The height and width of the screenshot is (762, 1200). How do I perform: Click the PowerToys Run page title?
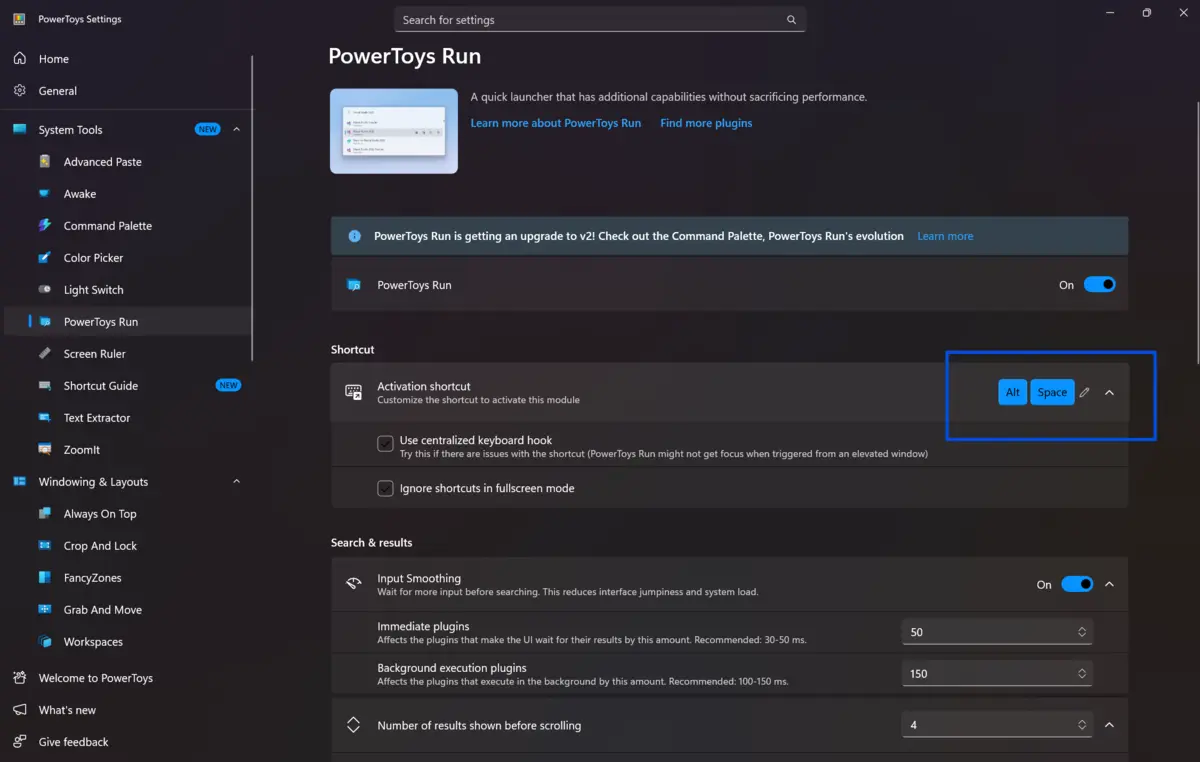pos(405,56)
